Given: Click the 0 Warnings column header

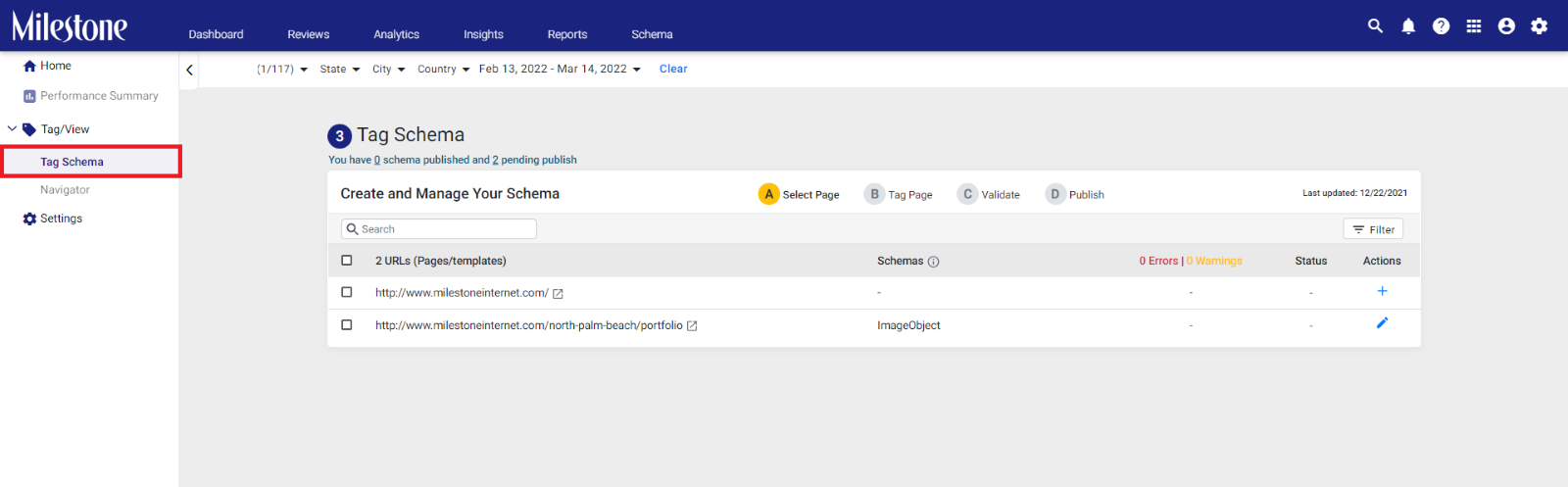Looking at the screenshot, I should [1214, 261].
